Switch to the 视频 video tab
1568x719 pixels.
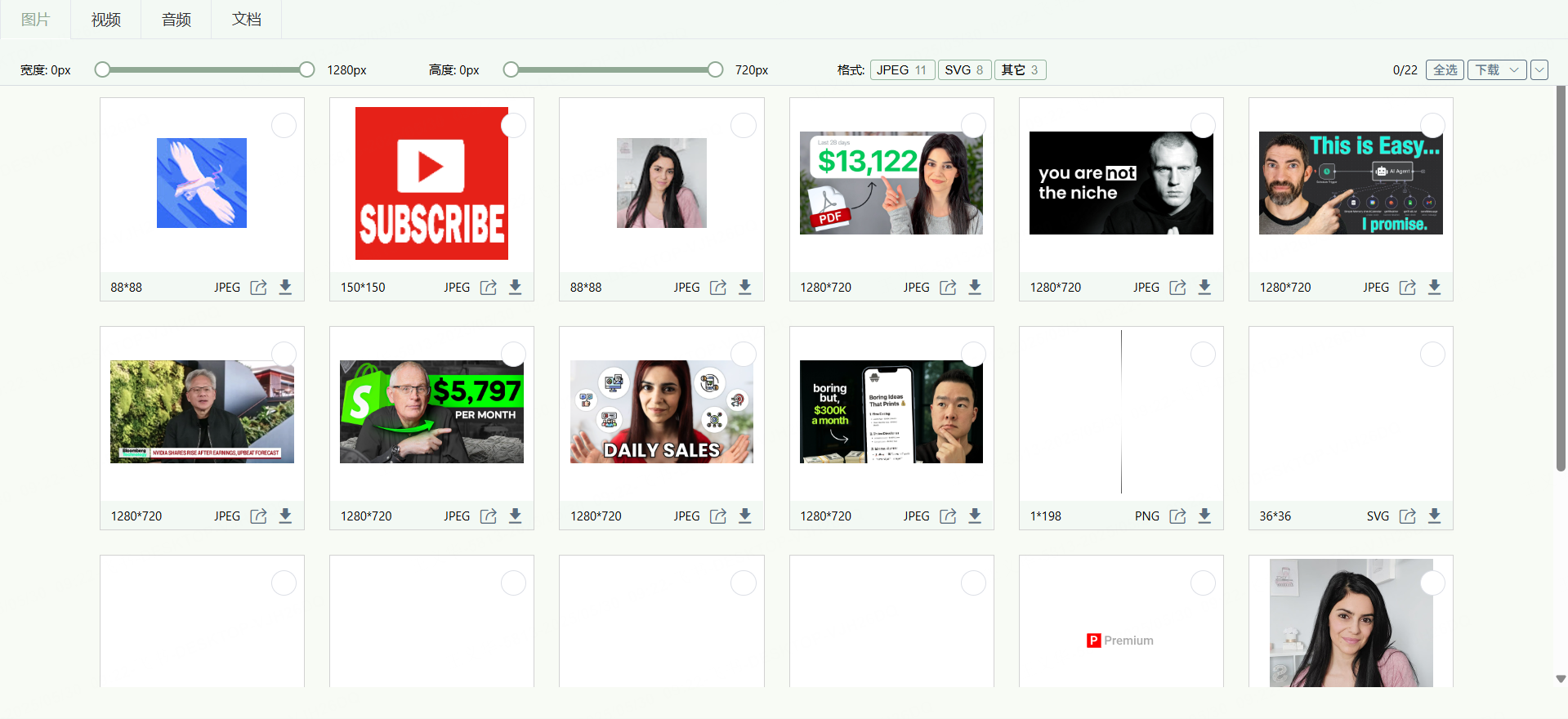105,20
